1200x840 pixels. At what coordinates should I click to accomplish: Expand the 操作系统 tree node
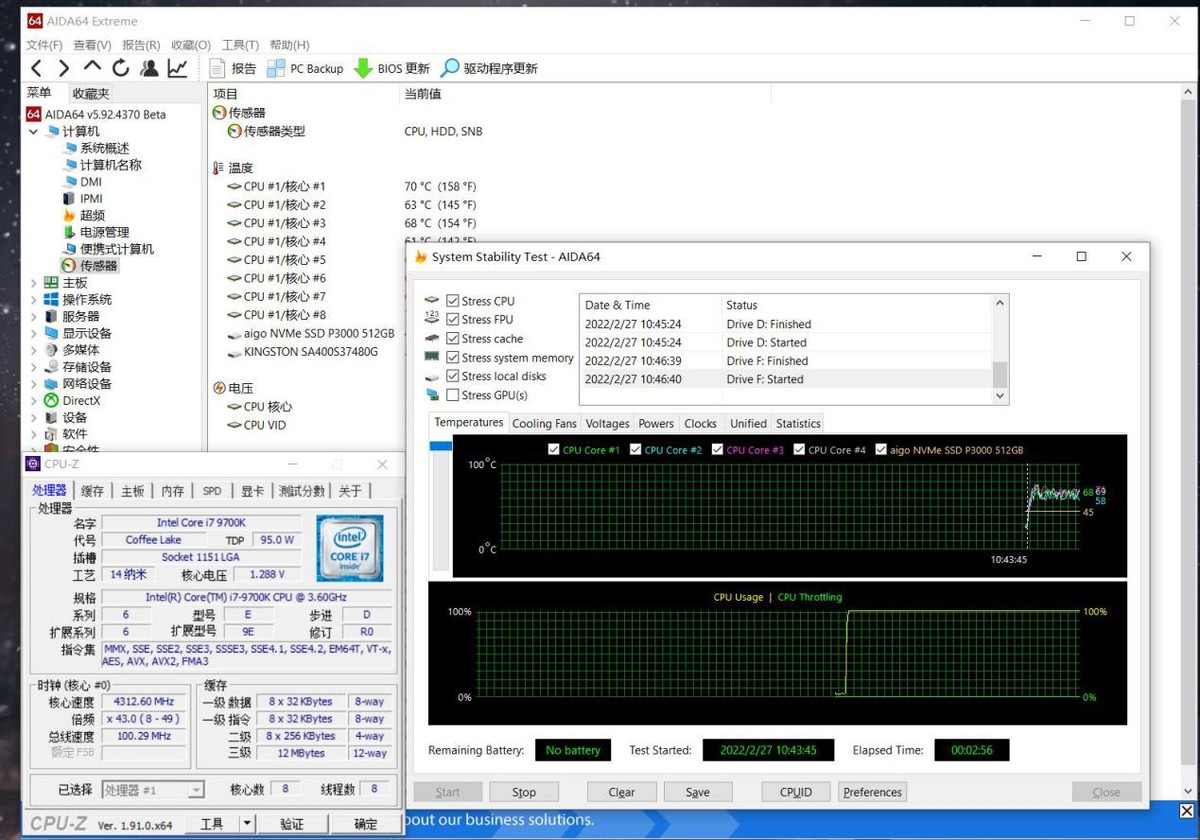34,300
